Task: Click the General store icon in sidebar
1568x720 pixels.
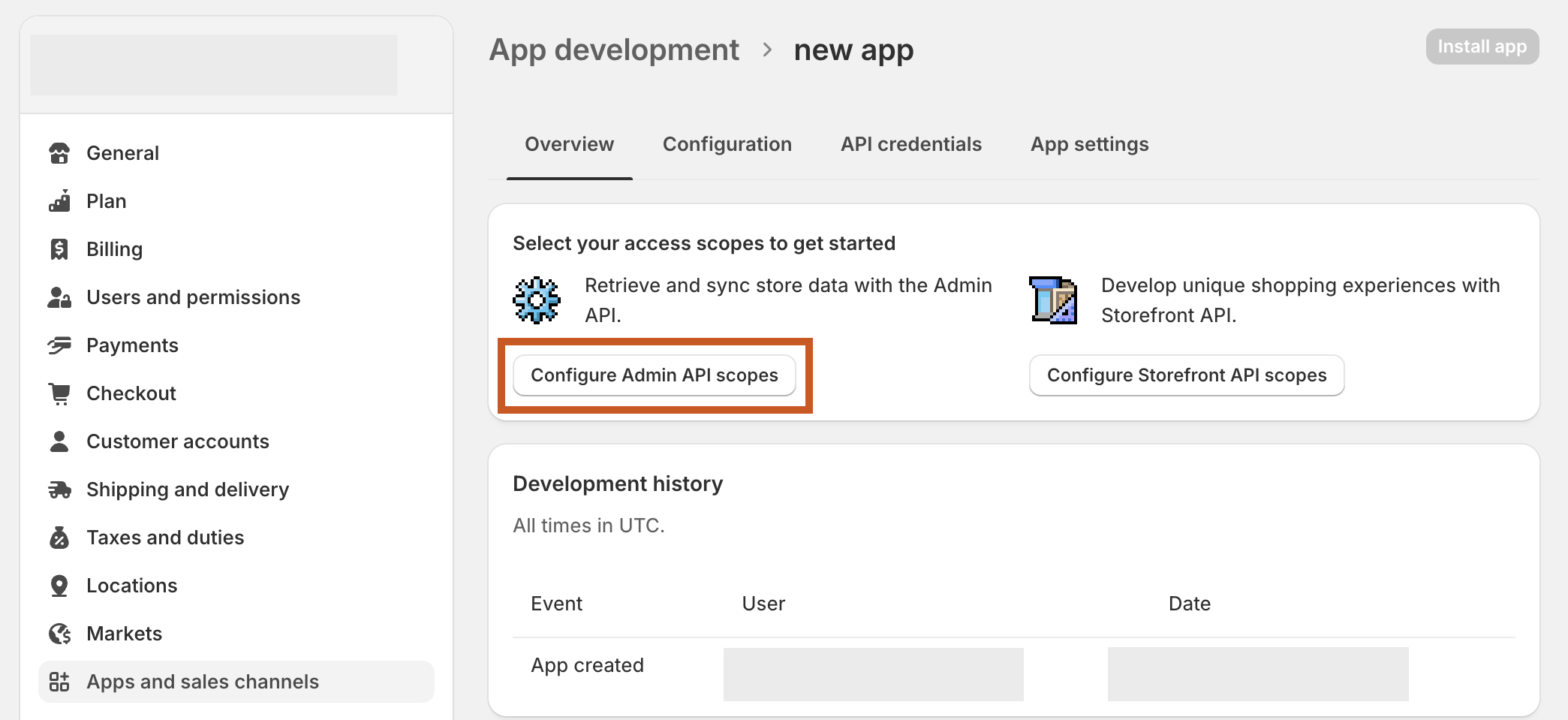Action: pyautogui.click(x=59, y=153)
